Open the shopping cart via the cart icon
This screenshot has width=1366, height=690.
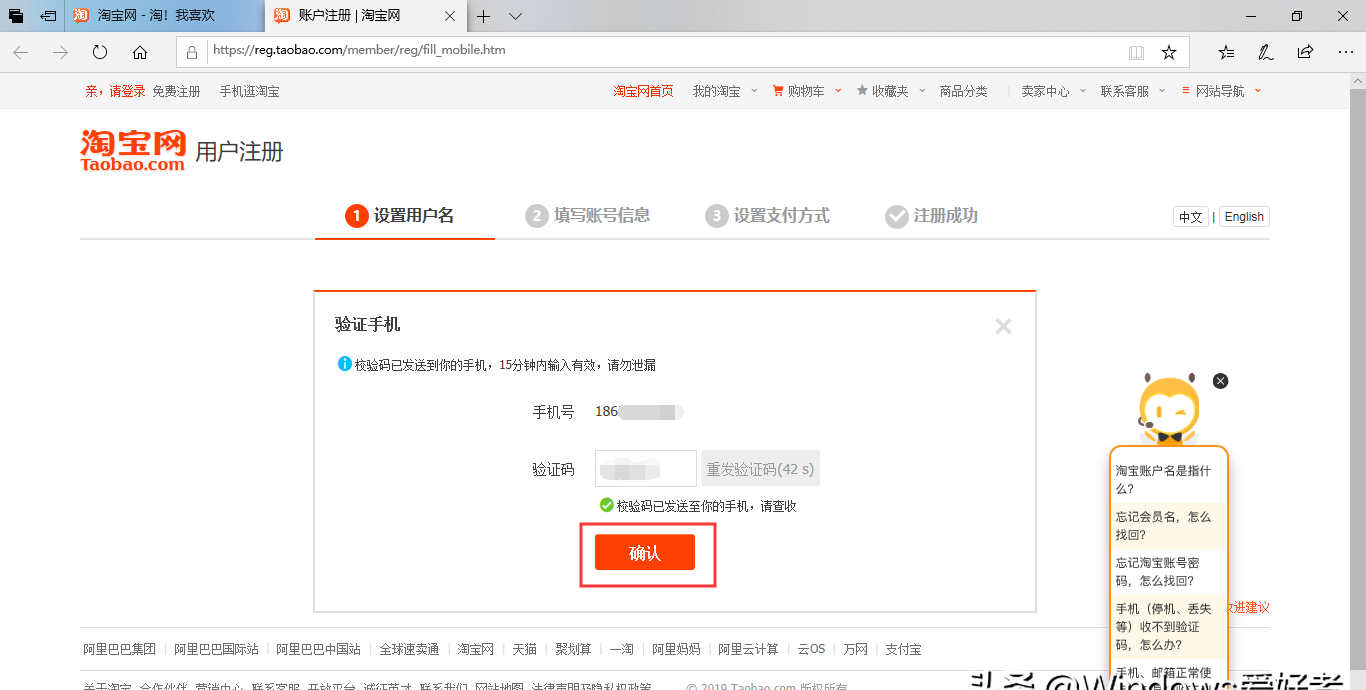coord(779,90)
